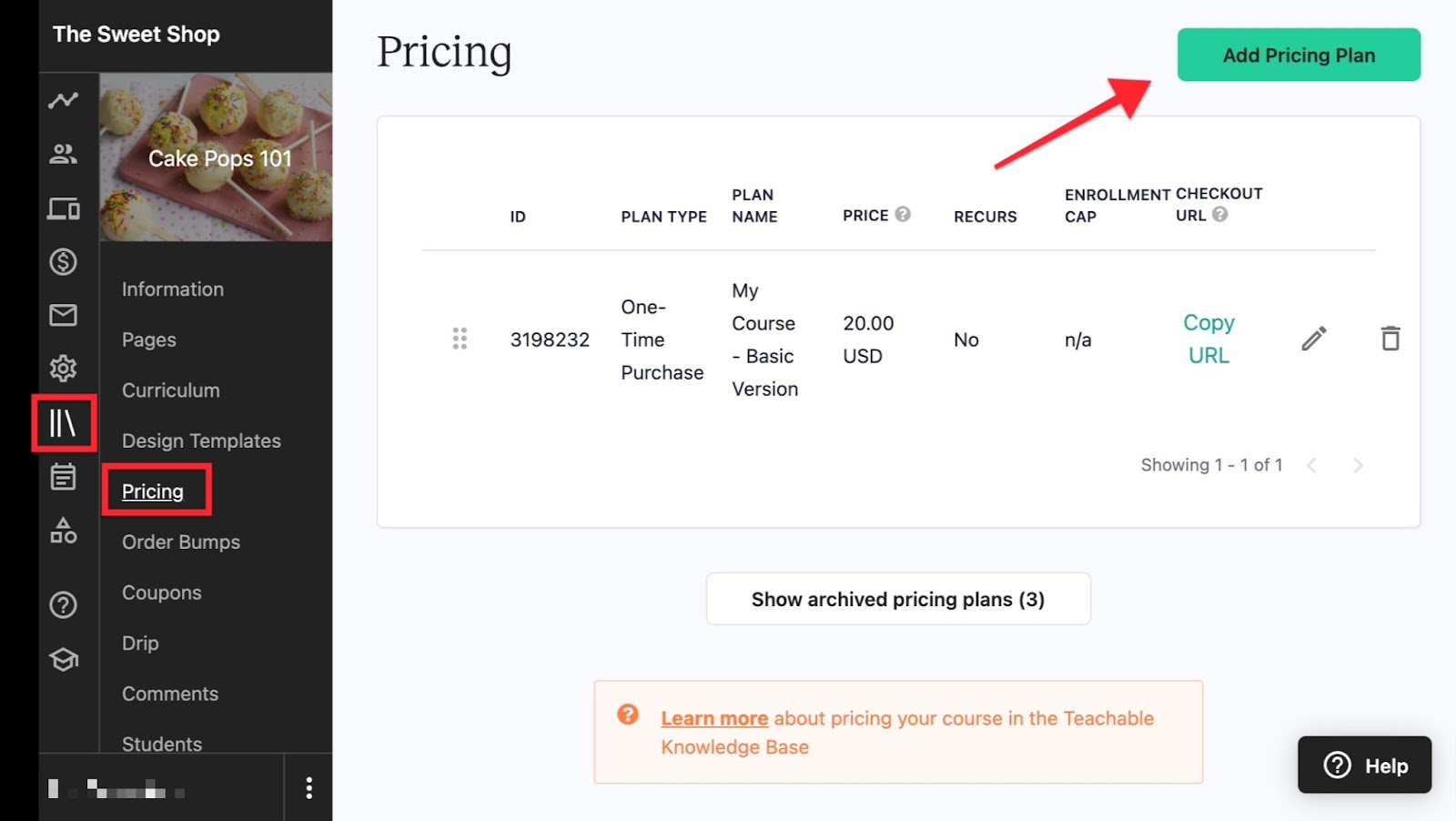
Task: Click the Courses library icon
Action: tap(63, 422)
